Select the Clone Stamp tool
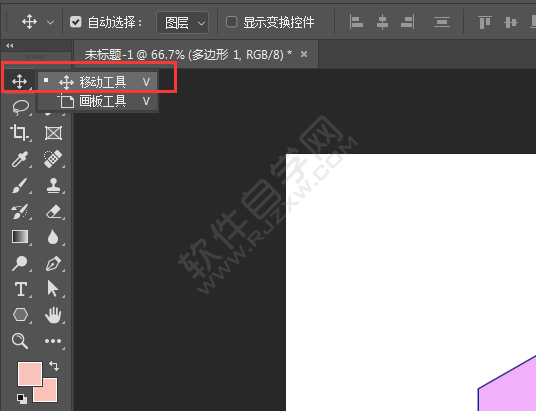536x411 pixels. (53, 185)
